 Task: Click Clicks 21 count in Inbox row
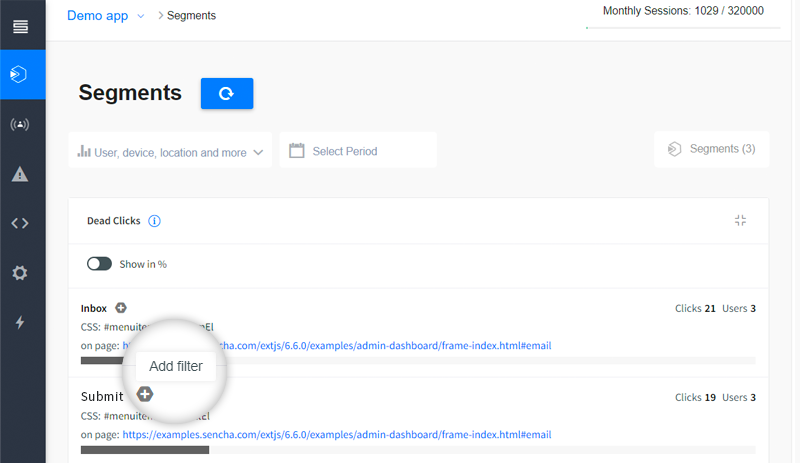[x=695, y=308]
